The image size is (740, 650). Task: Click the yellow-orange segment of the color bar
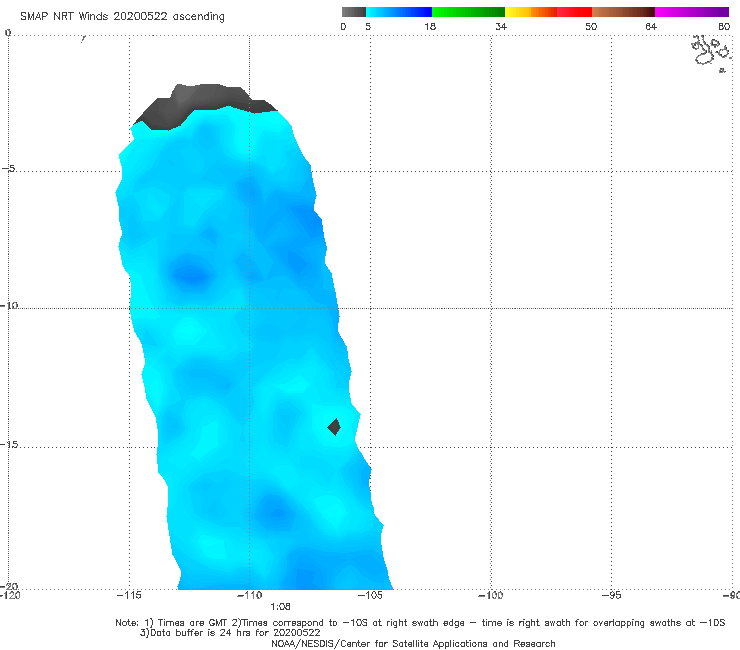pyautogui.click(x=531, y=12)
